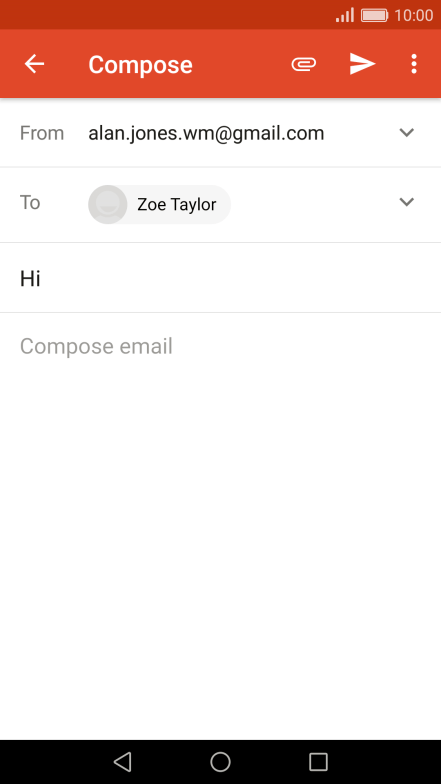
Task: Click the Compose title in the toolbar
Action: pos(140,65)
